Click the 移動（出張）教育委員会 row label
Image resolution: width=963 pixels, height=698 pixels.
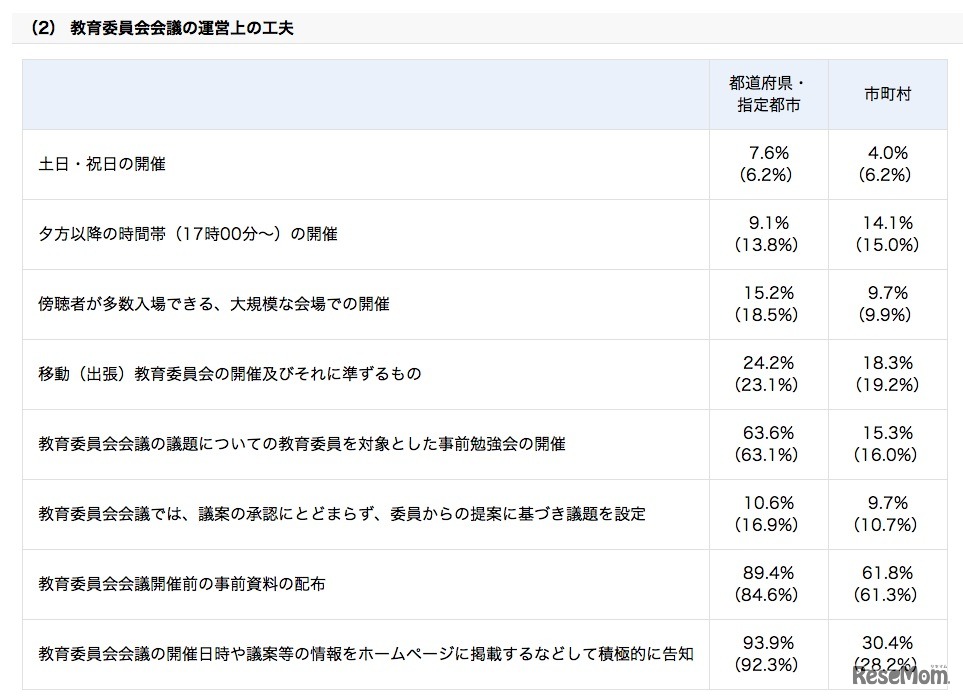tap(230, 373)
